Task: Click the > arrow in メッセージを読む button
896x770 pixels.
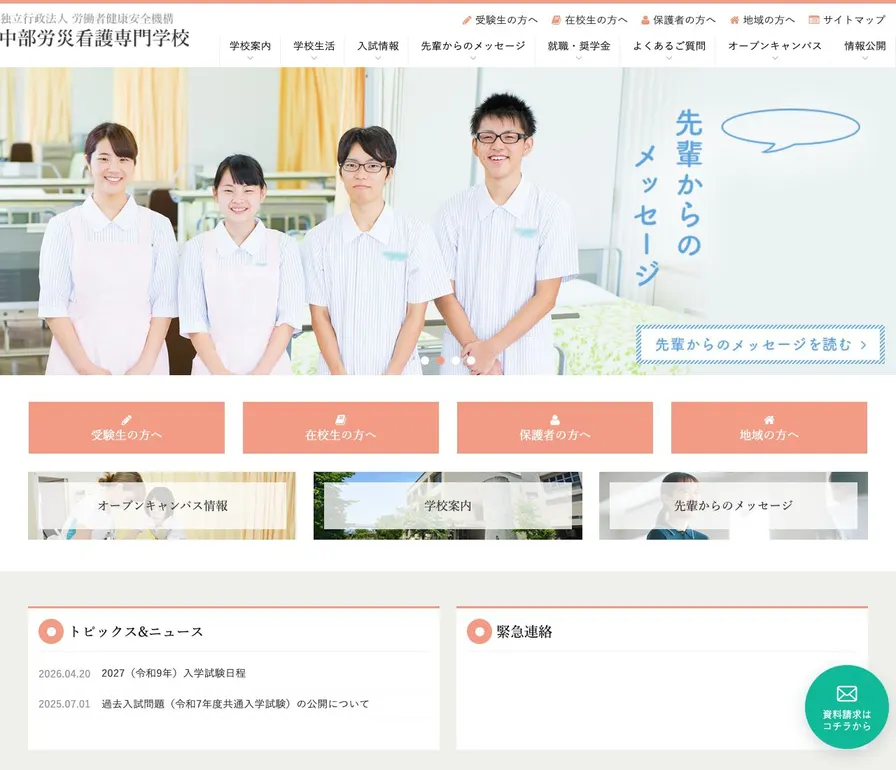Action: tap(863, 344)
